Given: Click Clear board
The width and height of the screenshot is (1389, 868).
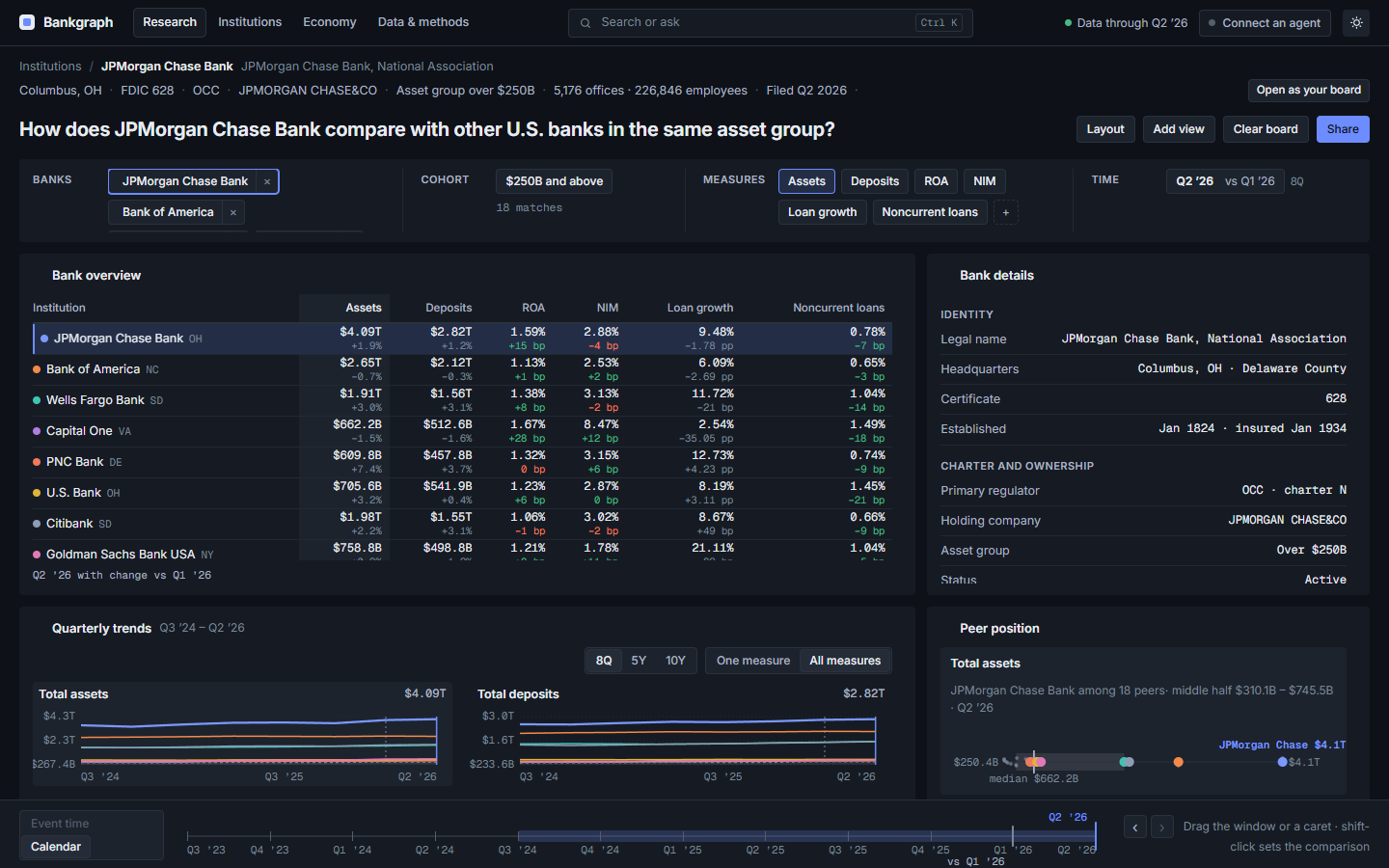Looking at the screenshot, I should [1266, 129].
